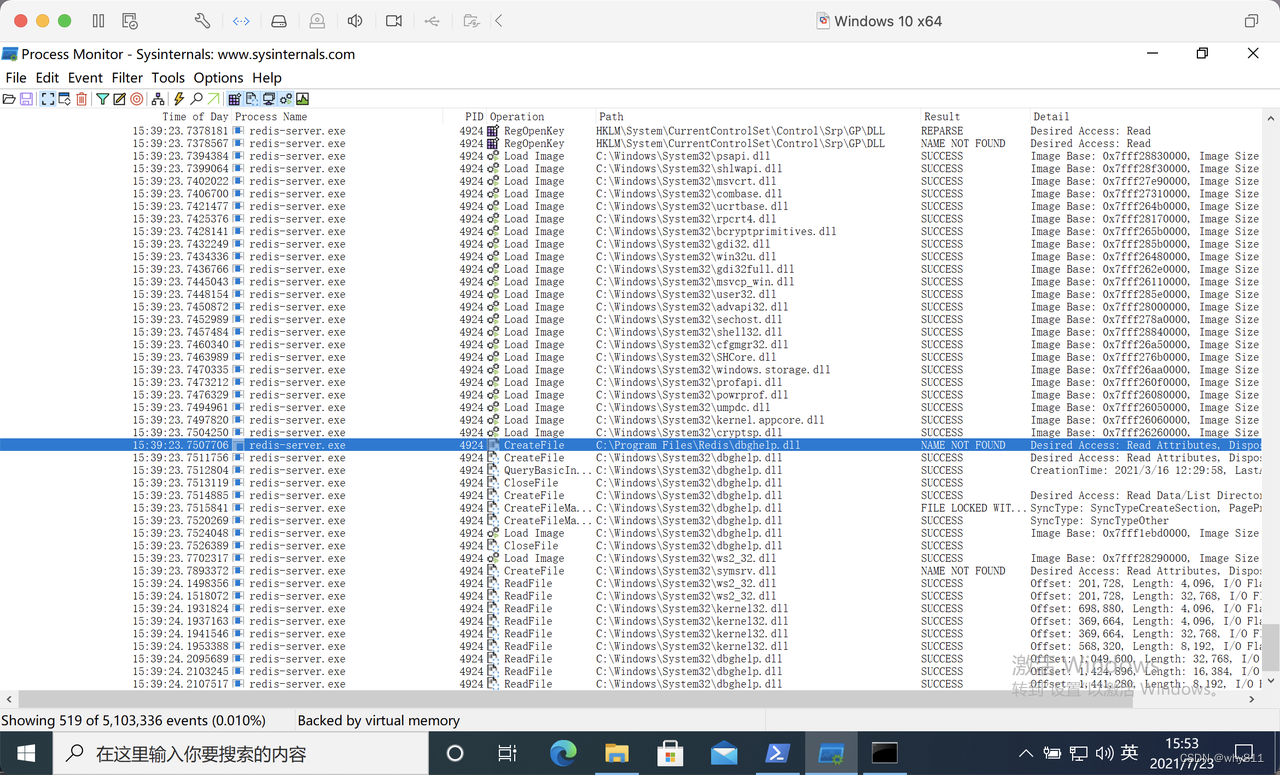Image resolution: width=1280 pixels, height=775 pixels.
Task: Click the VM hard disk icon
Action: tap(279, 21)
